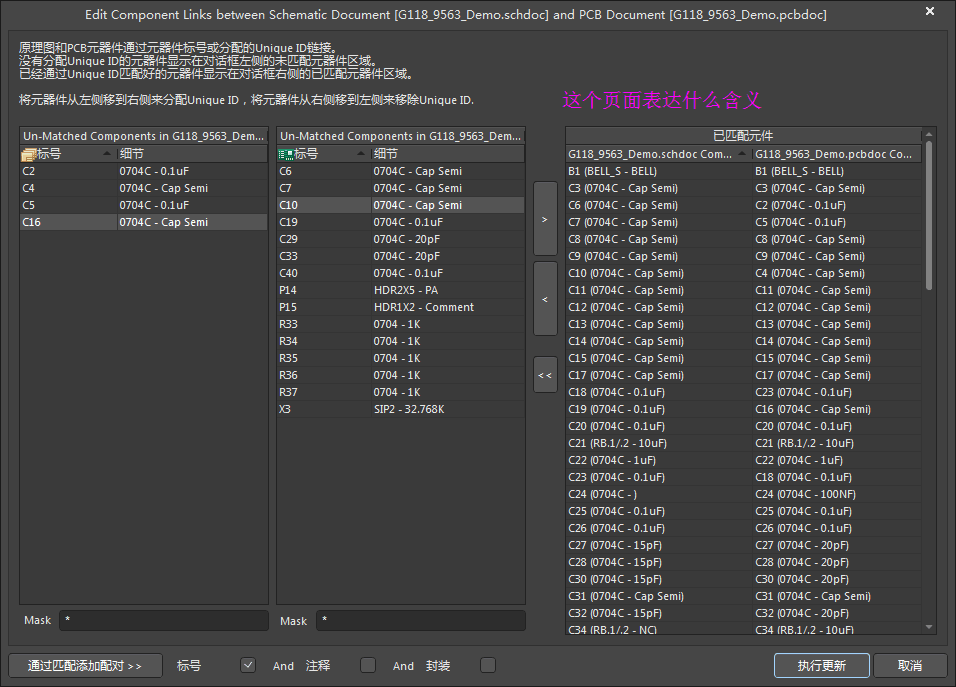
Task: Select C19 in the middle un-matched list
Action: [x=401, y=222]
